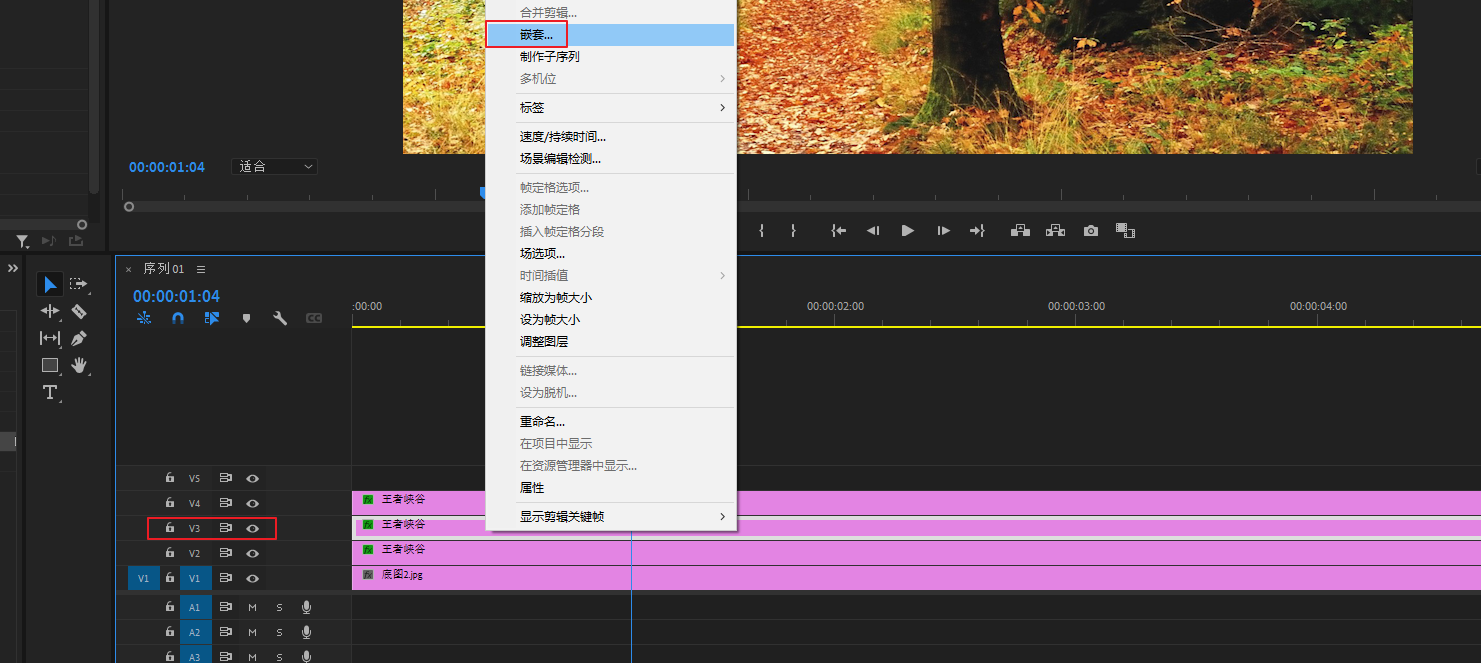Select the Ripple Edit tool

[49, 311]
